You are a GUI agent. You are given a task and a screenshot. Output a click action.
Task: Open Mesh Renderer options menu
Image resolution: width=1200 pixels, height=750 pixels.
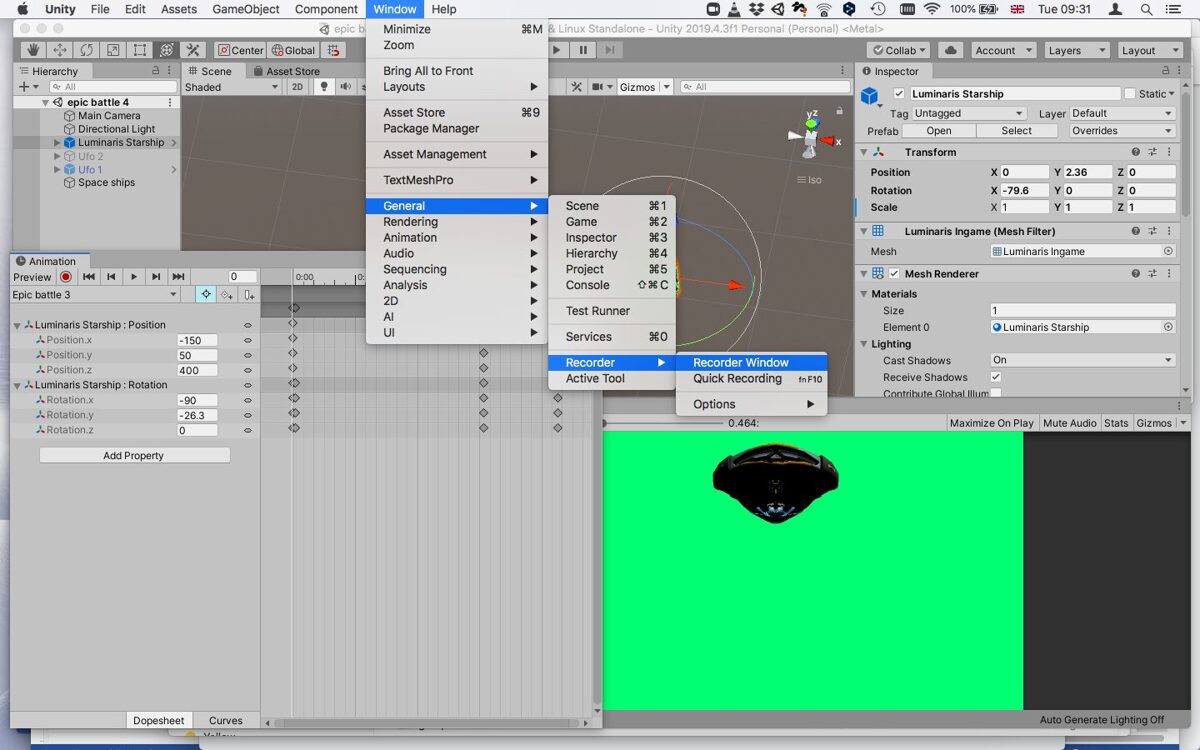point(1168,273)
